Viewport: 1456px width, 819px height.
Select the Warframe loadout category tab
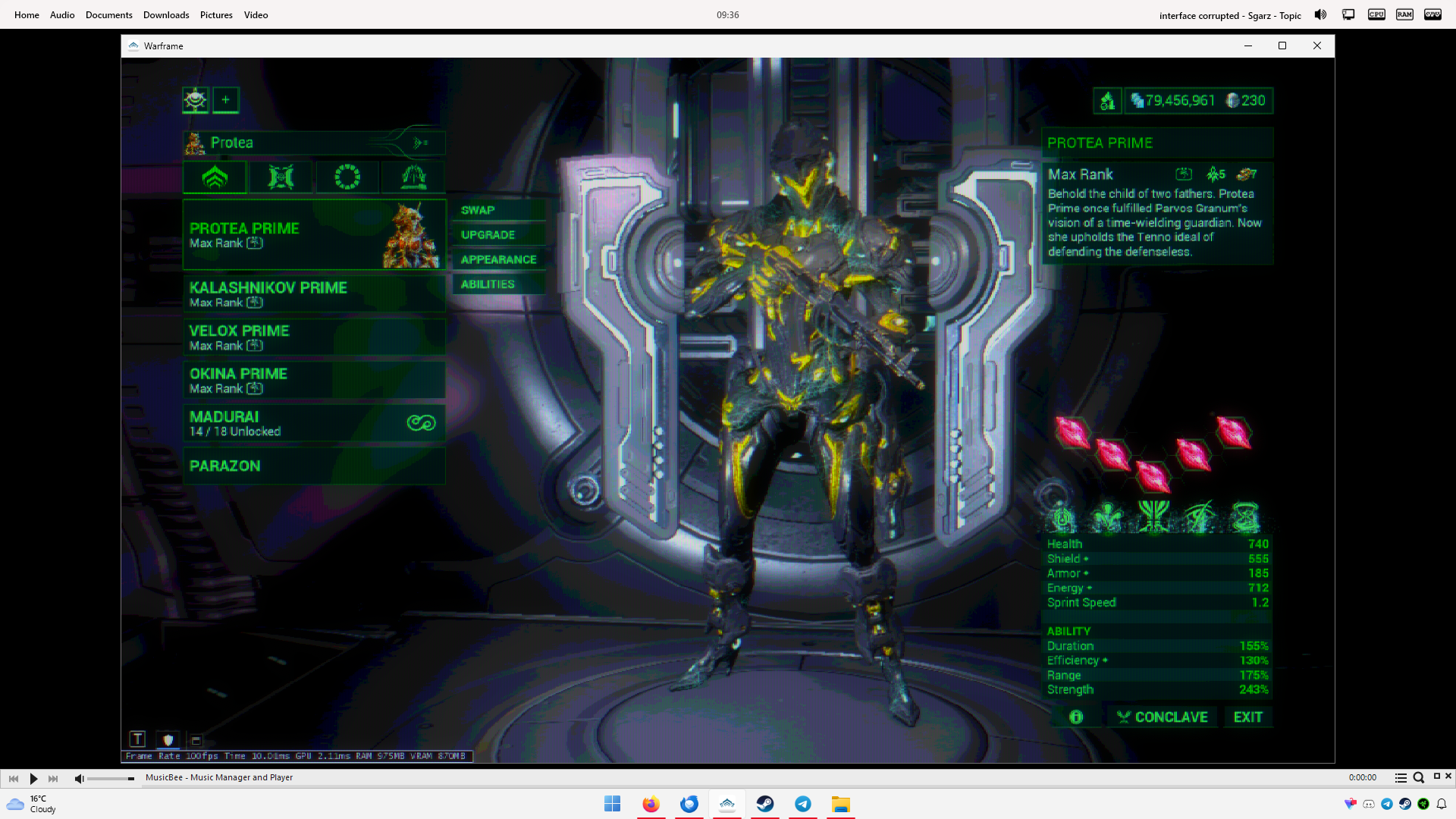coord(215,177)
